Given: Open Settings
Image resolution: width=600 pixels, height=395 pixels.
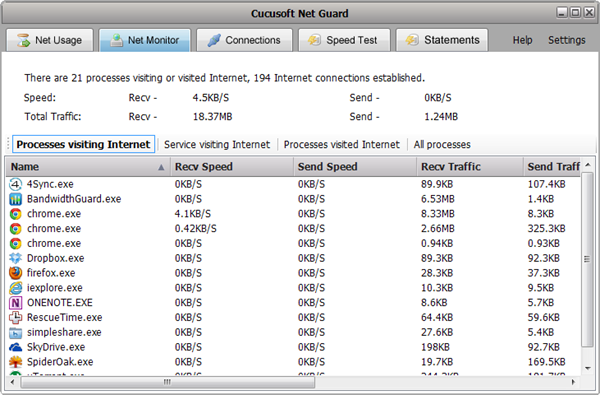Looking at the screenshot, I should coord(567,40).
